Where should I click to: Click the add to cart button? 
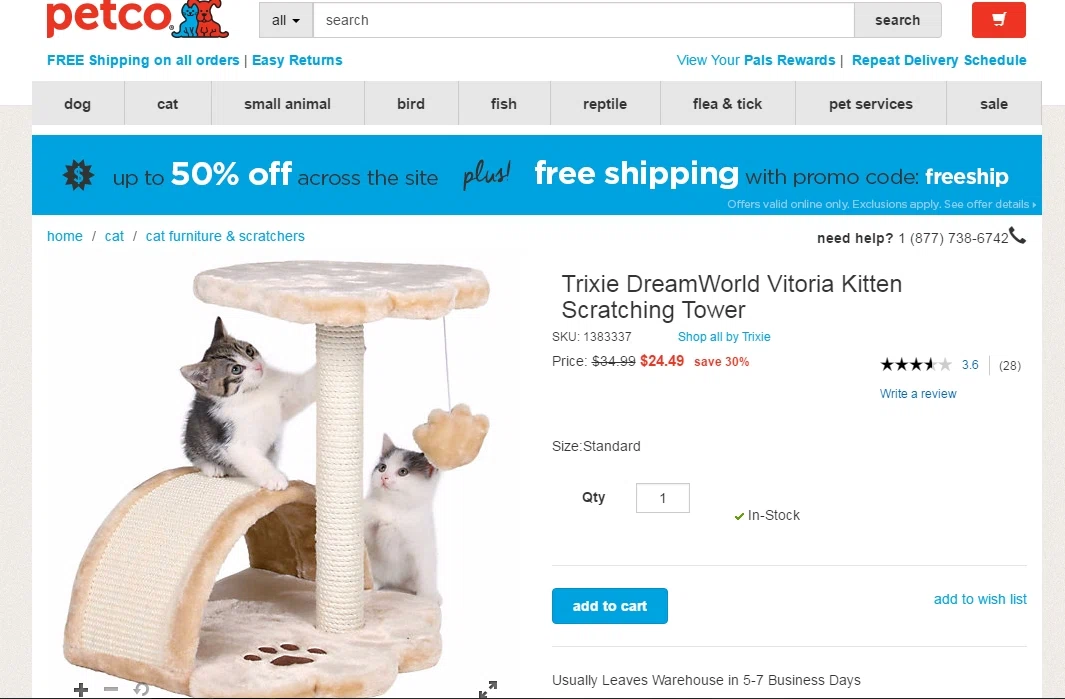click(610, 606)
